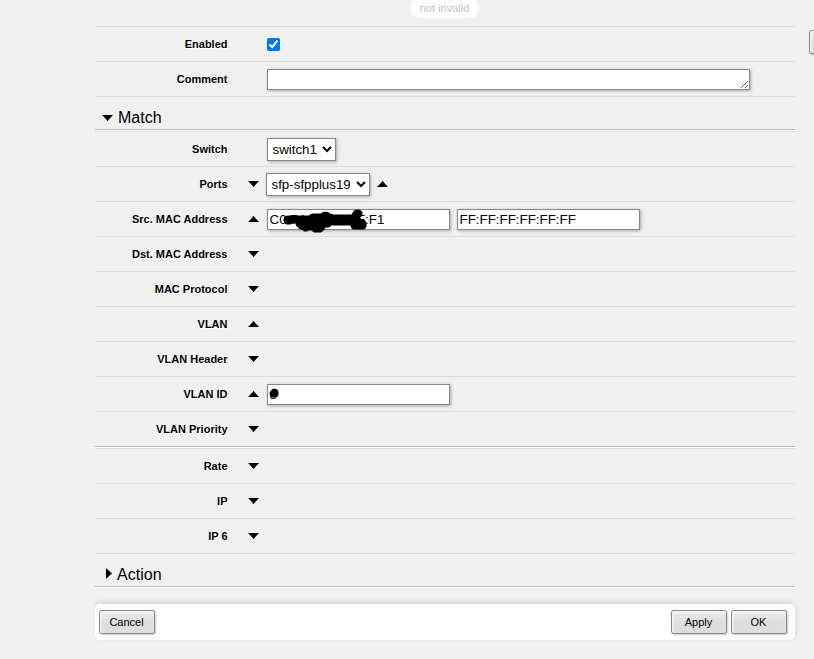Click up arrow right of Ports dropdown
The image size is (814, 659).
382,184
